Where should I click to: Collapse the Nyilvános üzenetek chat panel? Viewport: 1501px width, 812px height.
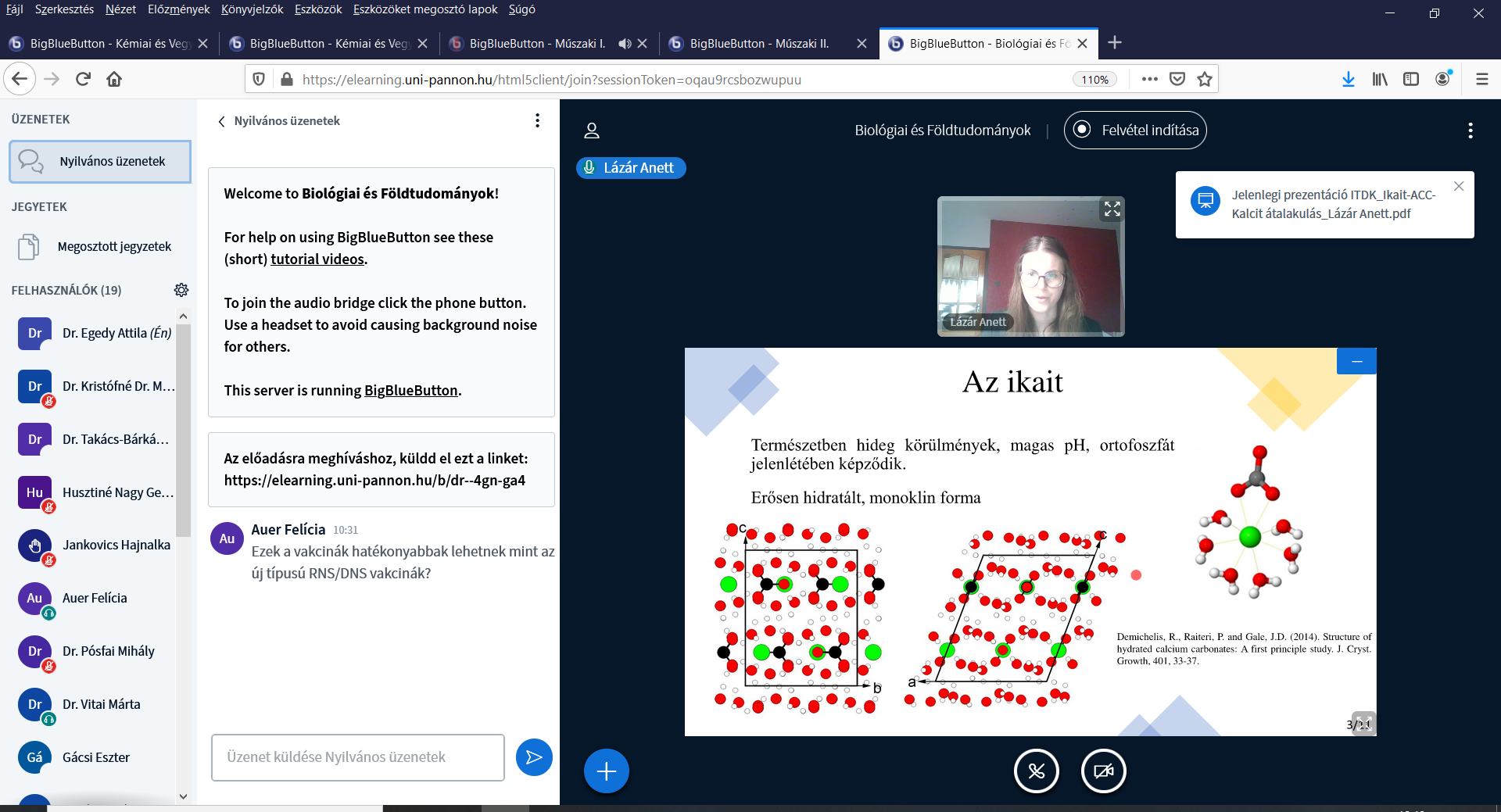point(222,121)
